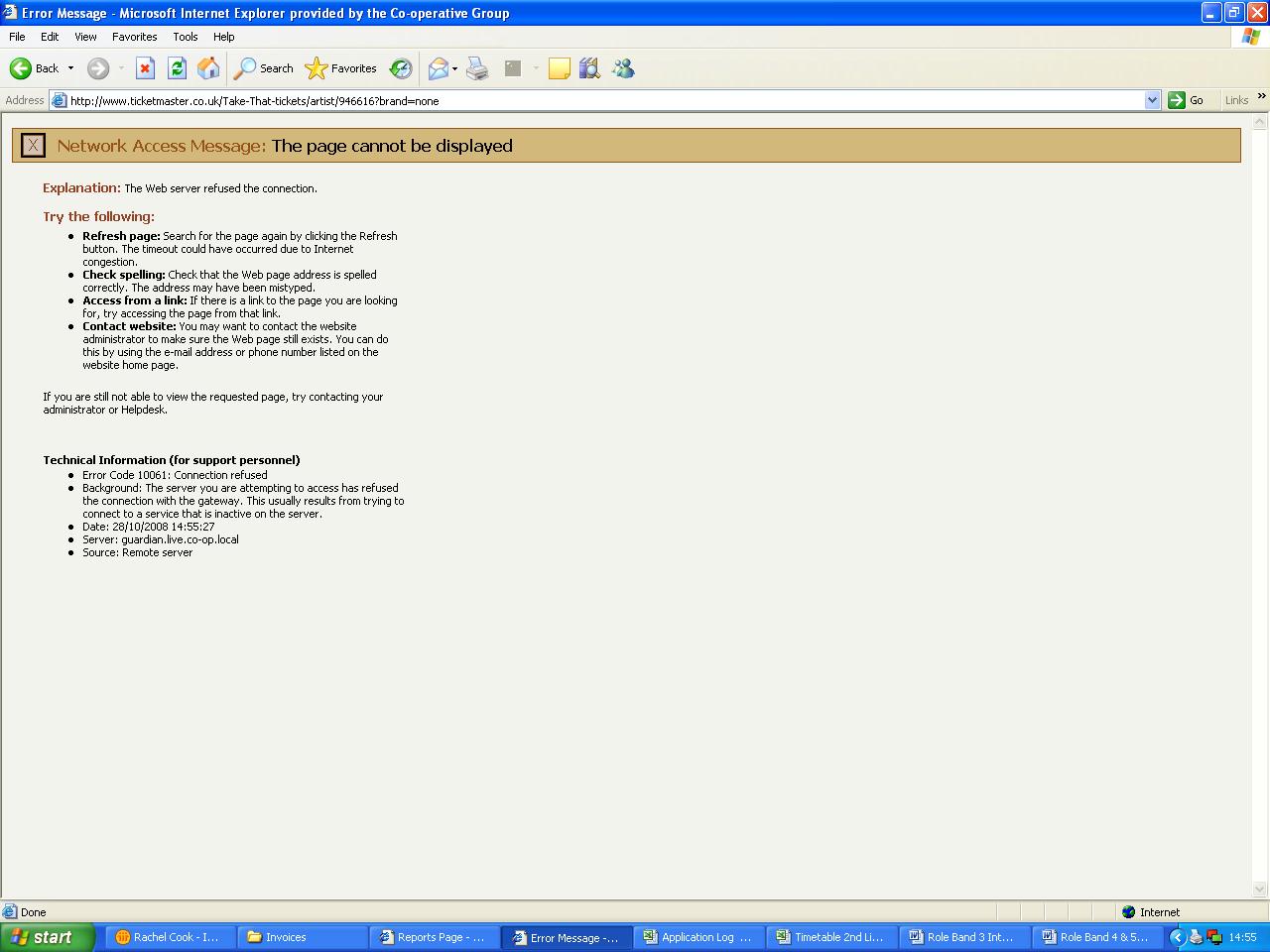
Task: Click the Refresh page icon
Action: tap(177, 68)
